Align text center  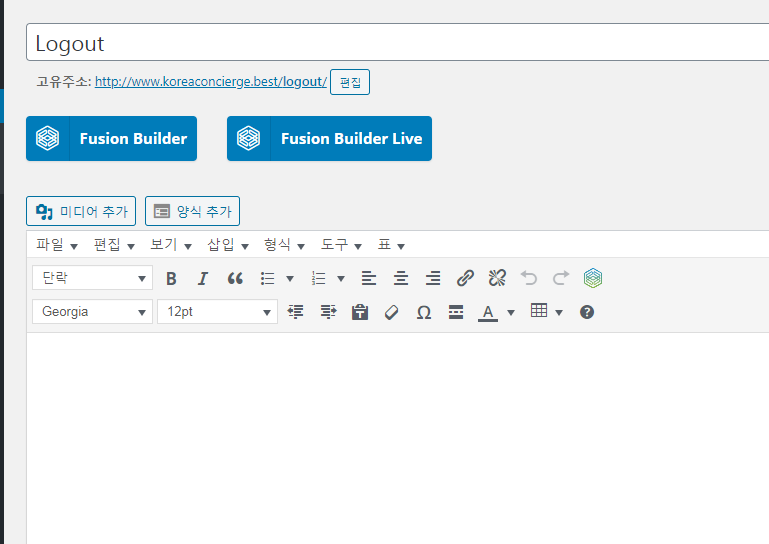coord(401,279)
